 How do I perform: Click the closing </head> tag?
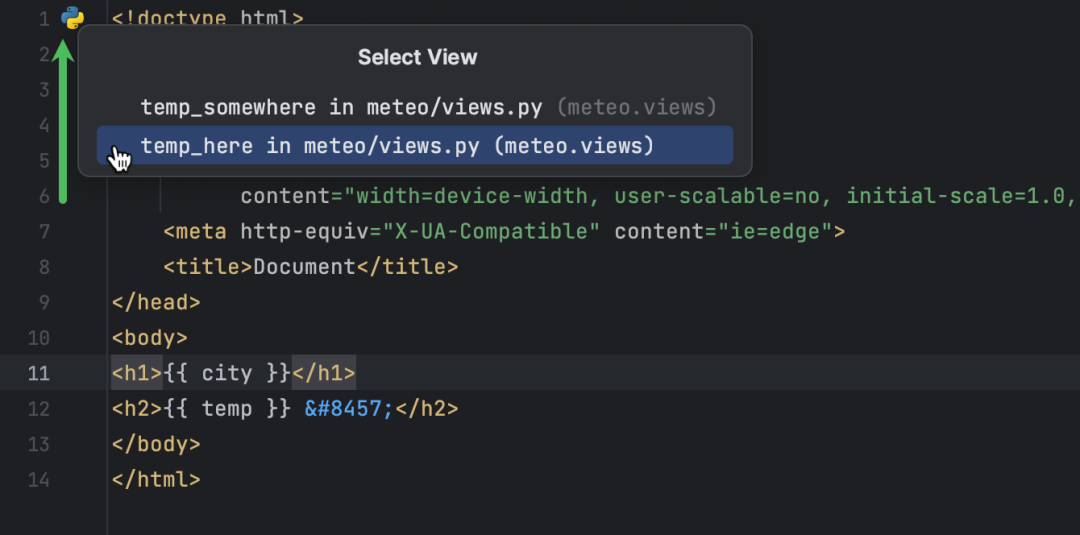(156, 302)
